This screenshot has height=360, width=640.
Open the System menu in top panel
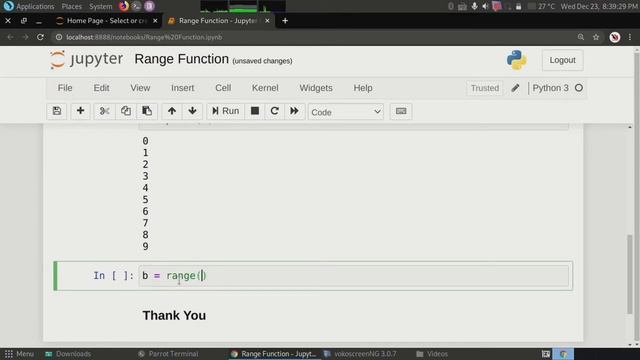(100, 6)
